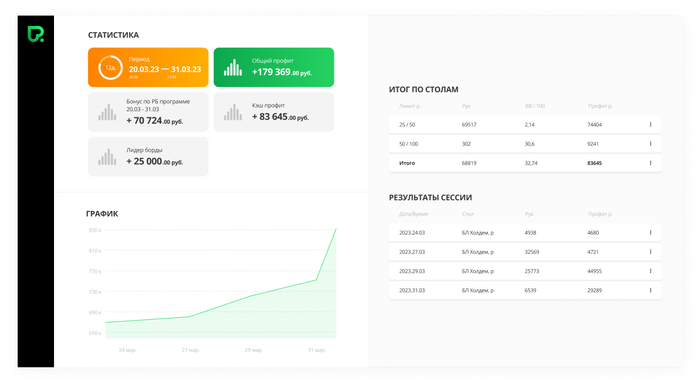Click the bar icon in Лидер борды card
Screen dimensions: 700x387
[x=107, y=157]
